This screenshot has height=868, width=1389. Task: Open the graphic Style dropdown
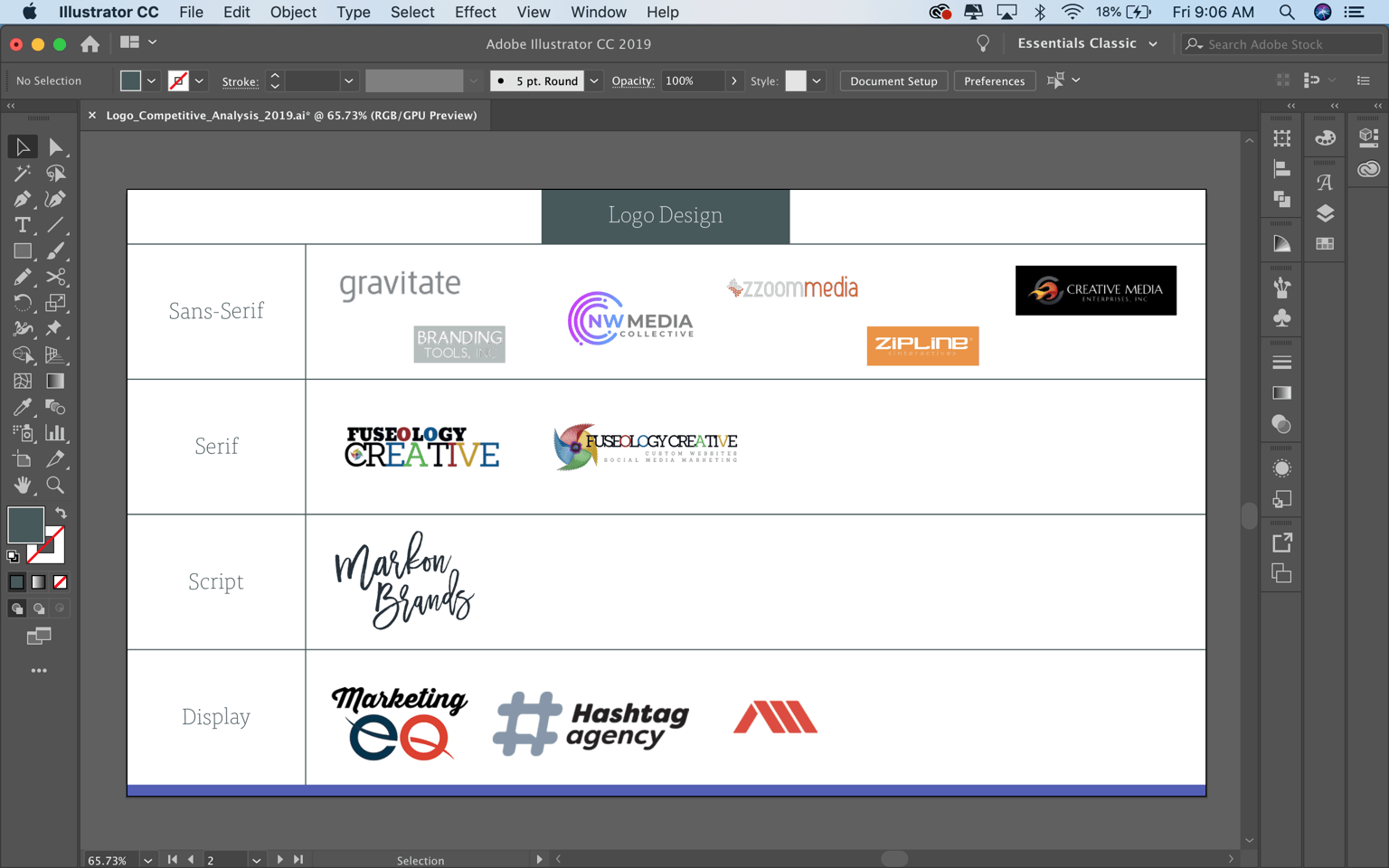[817, 80]
